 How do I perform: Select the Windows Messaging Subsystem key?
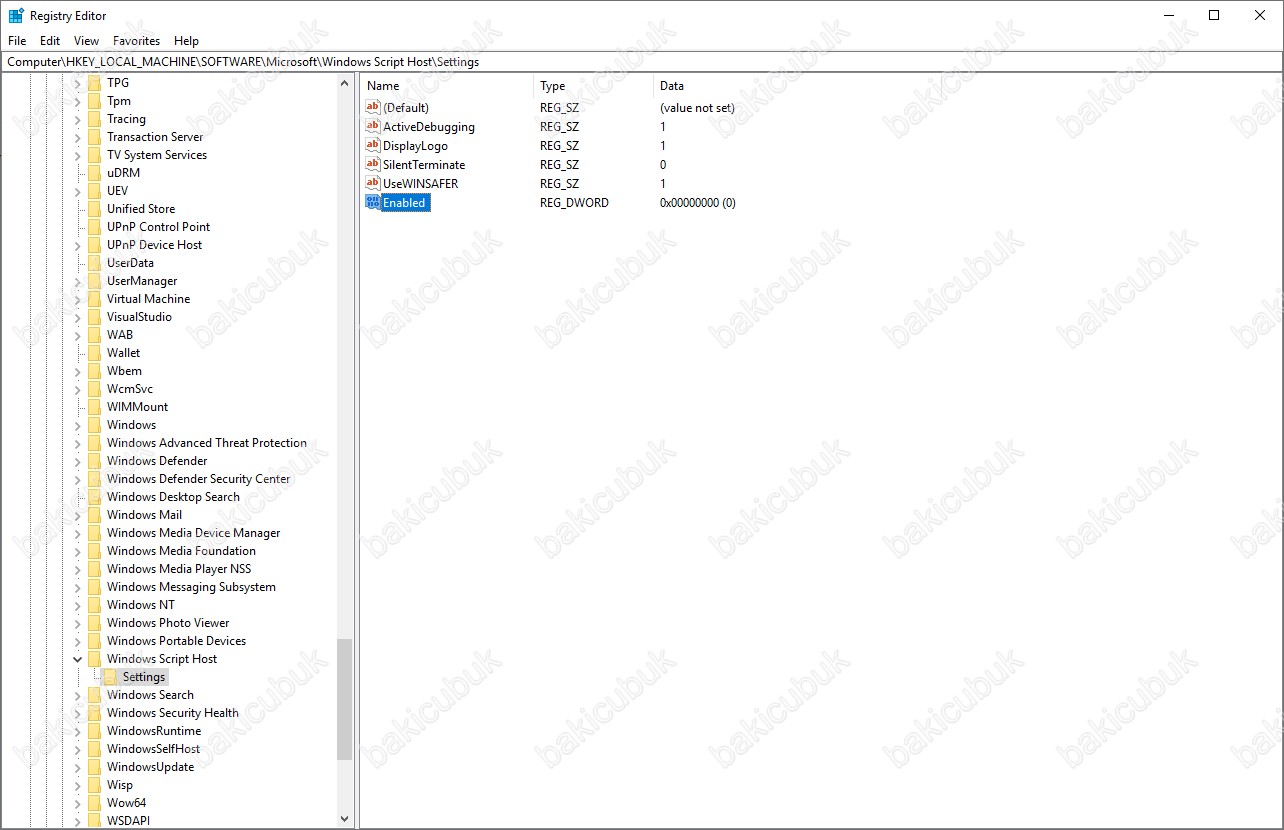(x=191, y=587)
